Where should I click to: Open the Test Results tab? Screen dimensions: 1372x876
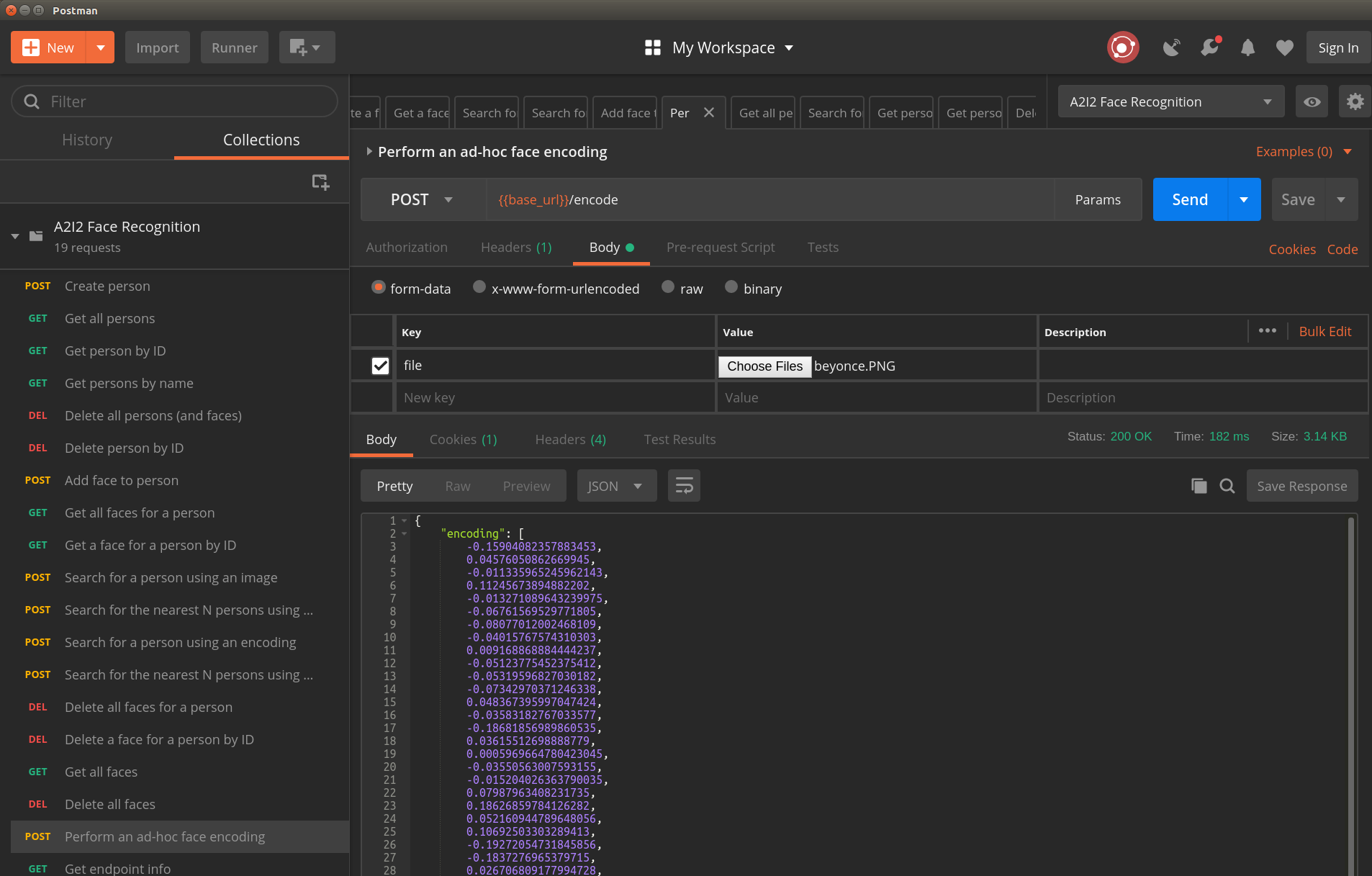[680, 439]
